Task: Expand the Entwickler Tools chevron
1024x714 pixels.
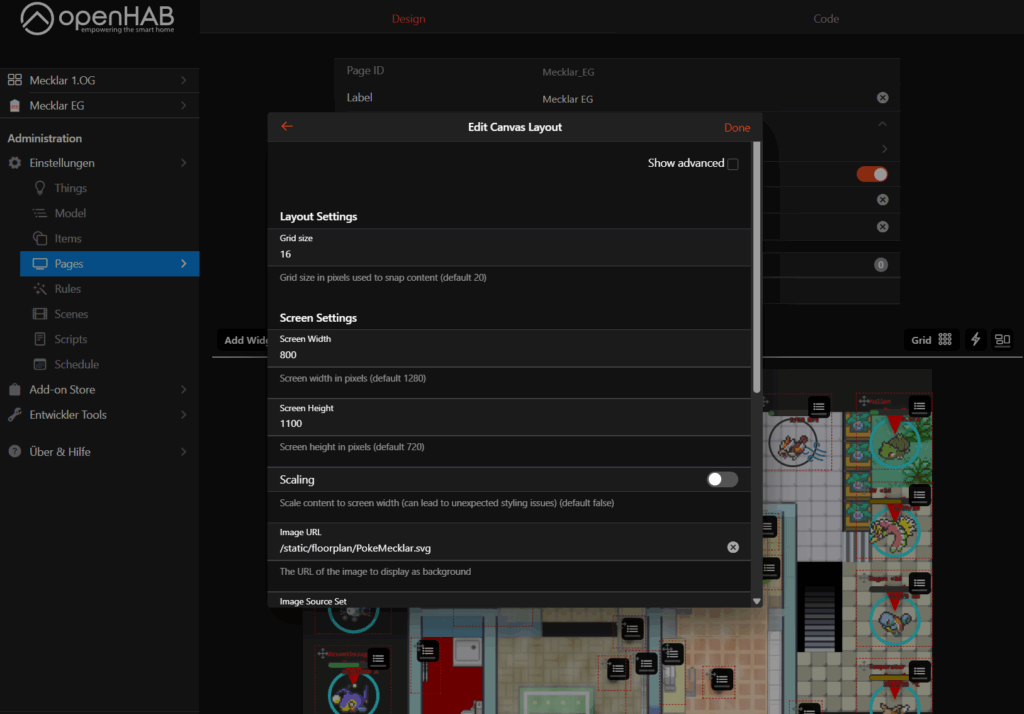Action: point(184,415)
